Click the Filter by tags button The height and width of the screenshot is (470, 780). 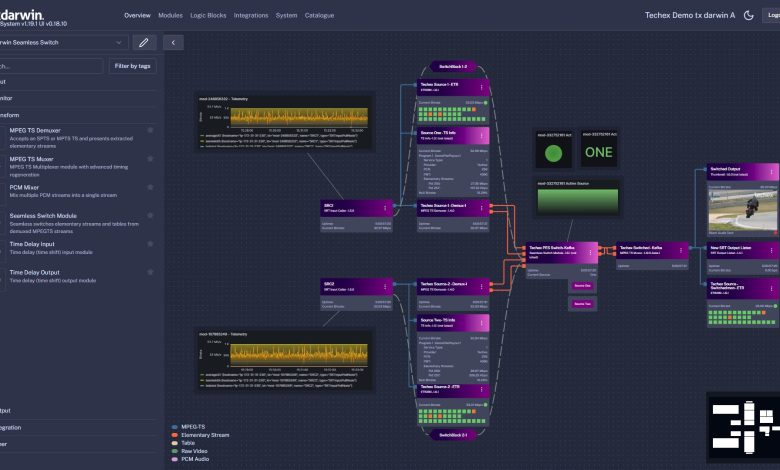click(x=132, y=66)
